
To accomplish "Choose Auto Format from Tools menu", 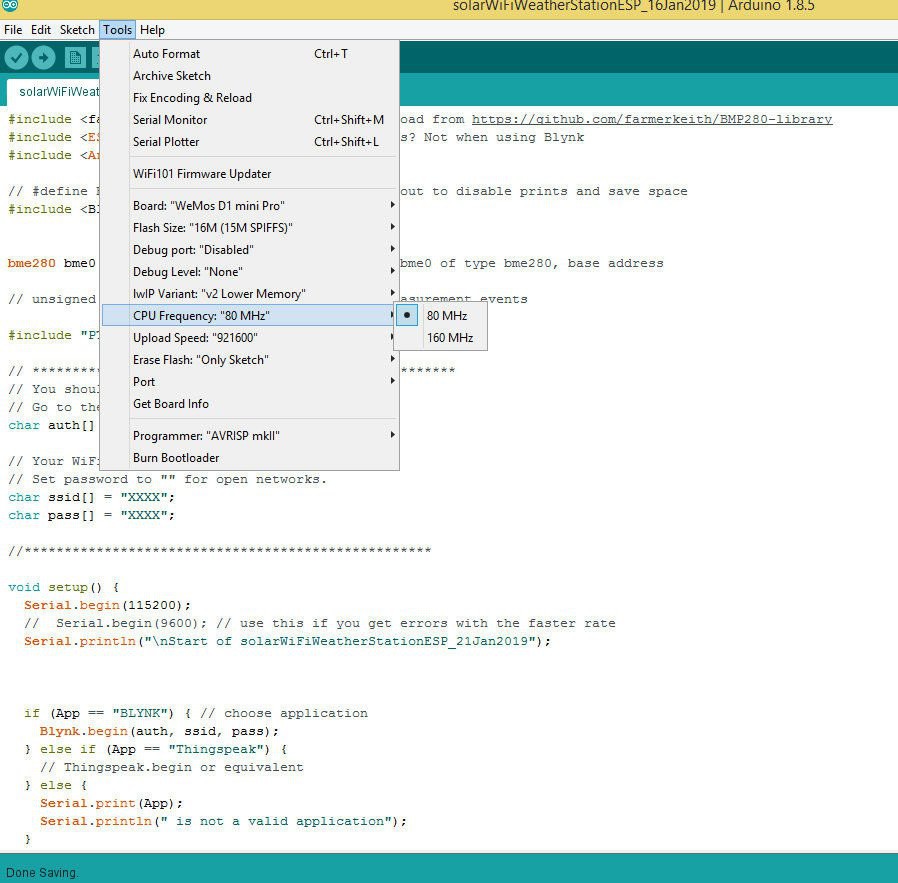I will [249, 54].
